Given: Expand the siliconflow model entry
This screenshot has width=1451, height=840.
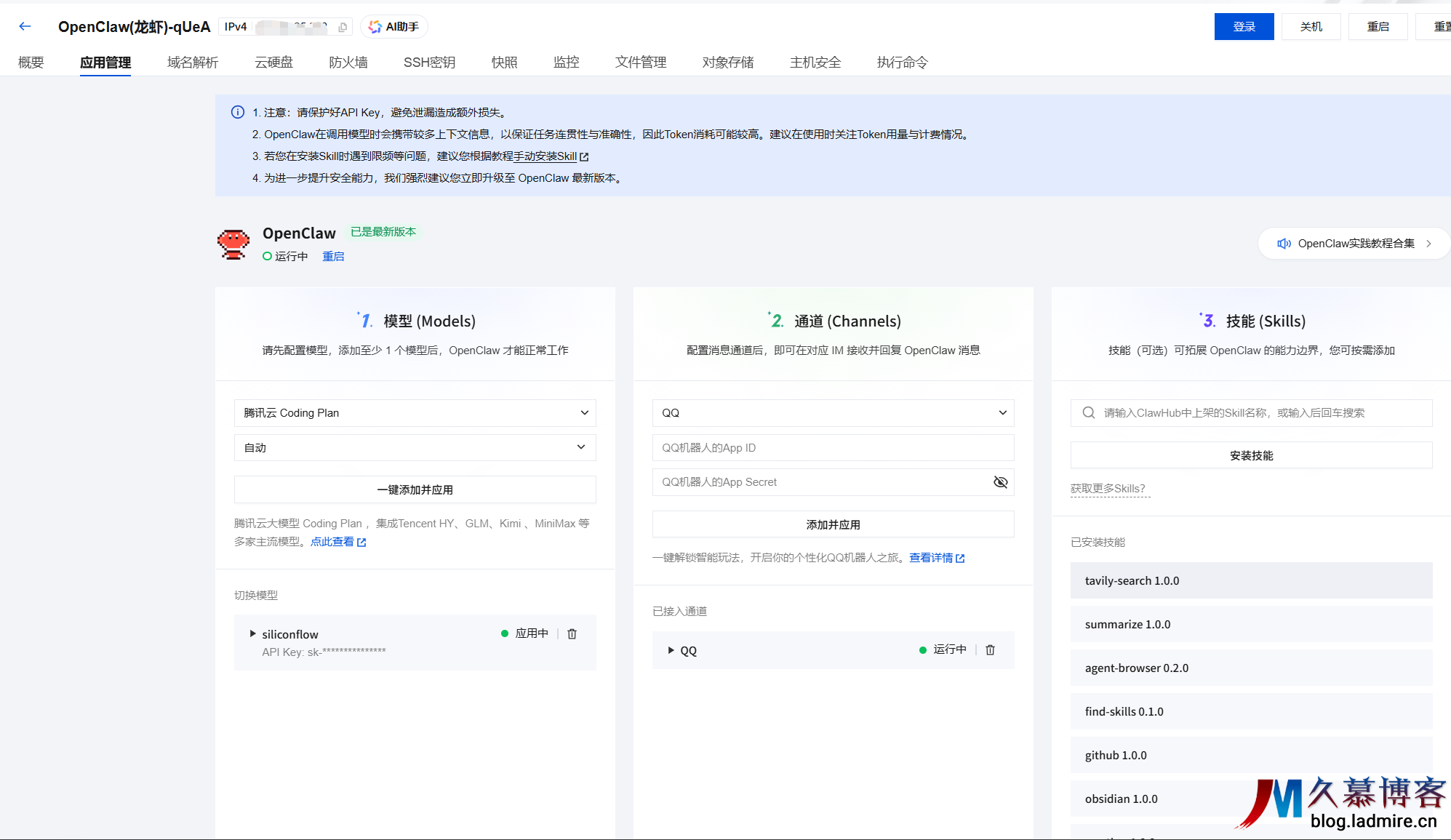Looking at the screenshot, I should (x=252, y=634).
